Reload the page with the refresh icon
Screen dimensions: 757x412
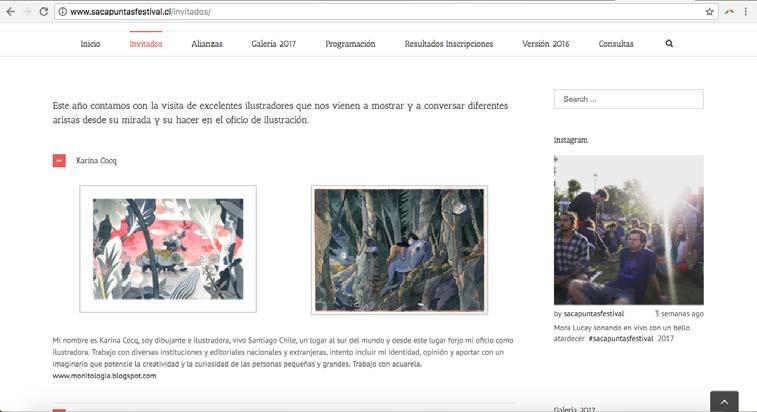pyautogui.click(x=43, y=12)
